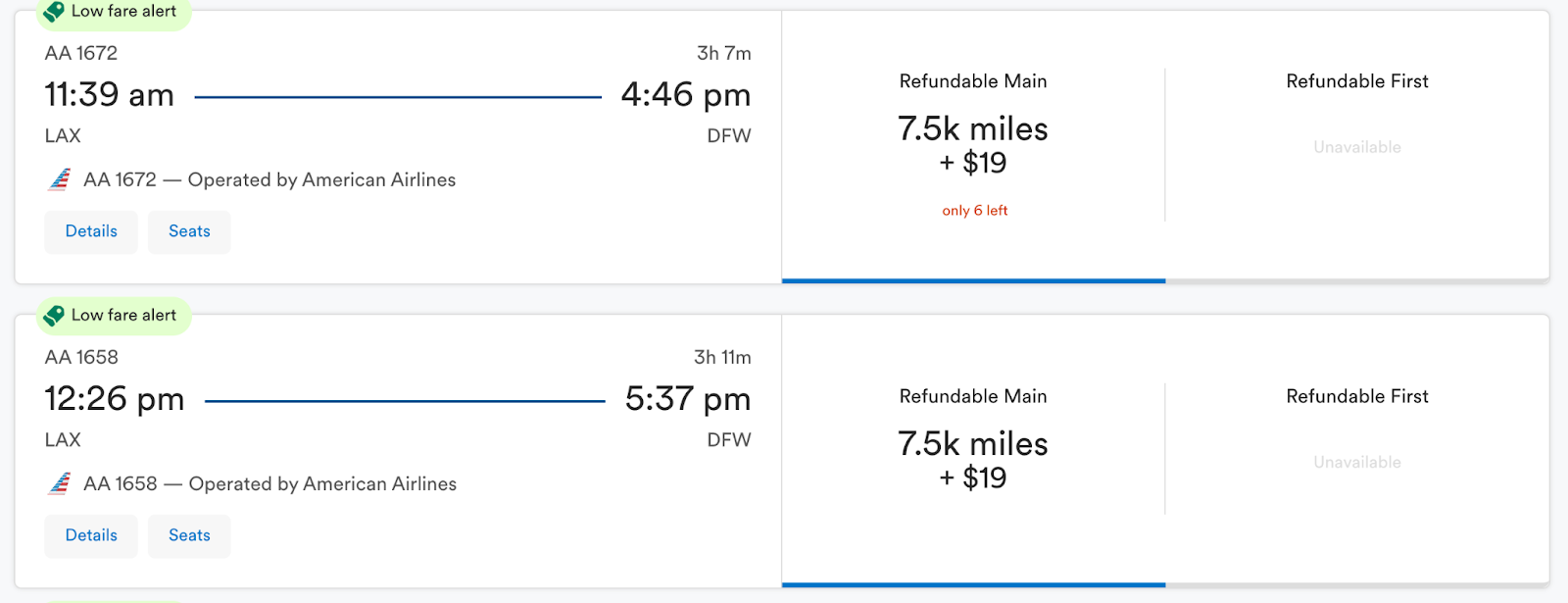Click the second Low fare alert badge
The height and width of the screenshot is (603, 1568).
point(123,315)
